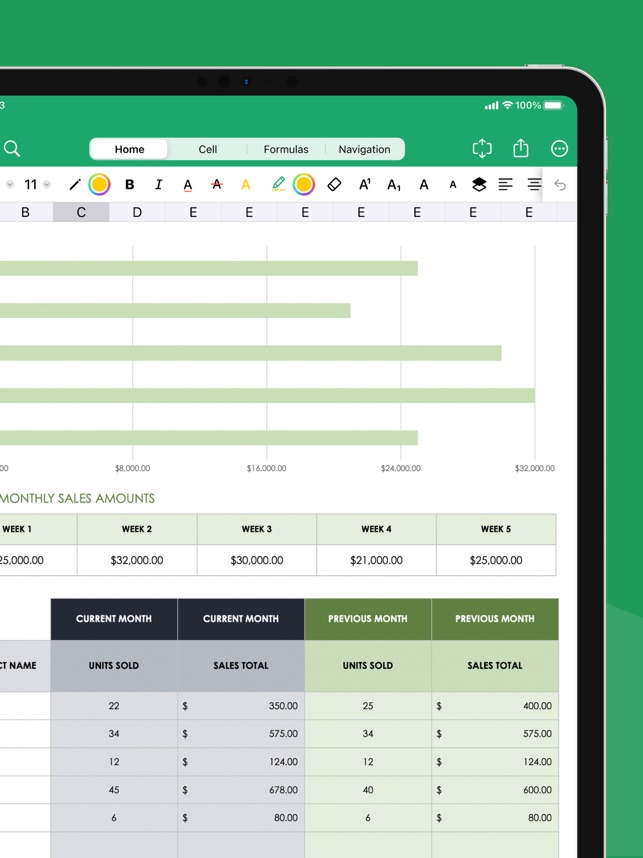The image size is (643, 858).
Task: Click the $8,000.00 axis label
Action: click(132, 468)
